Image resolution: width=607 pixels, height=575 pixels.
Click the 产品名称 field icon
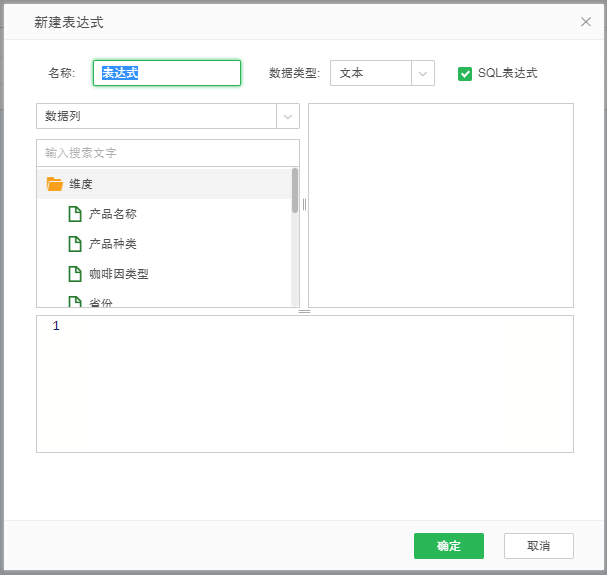coord(75,214)
